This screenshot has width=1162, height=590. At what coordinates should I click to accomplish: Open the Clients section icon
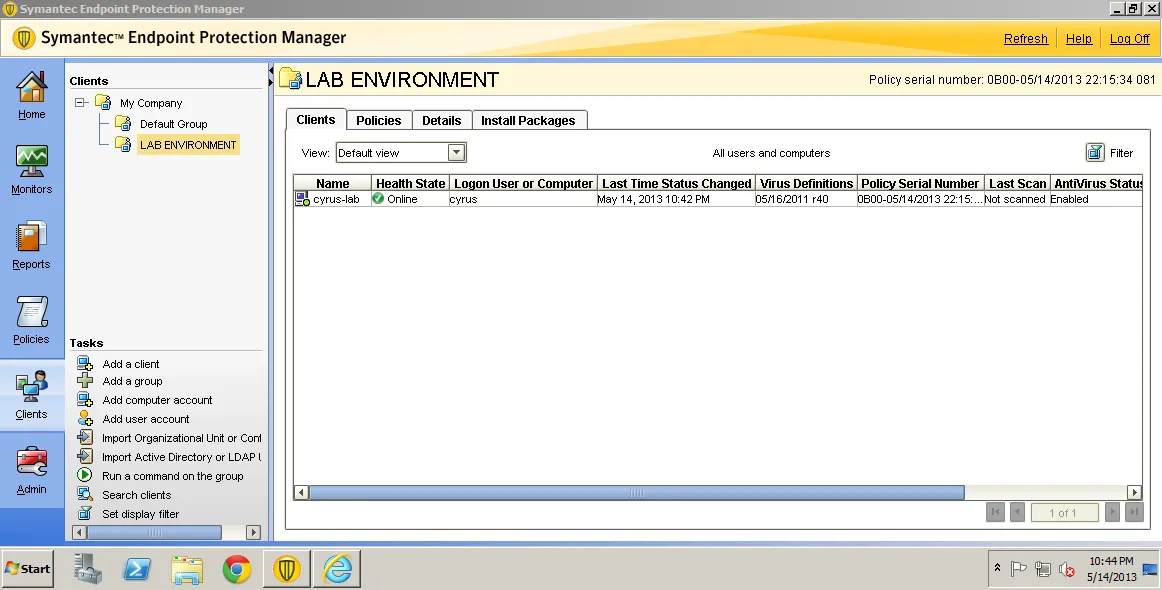pyautogui.click(x=32, y=387)
